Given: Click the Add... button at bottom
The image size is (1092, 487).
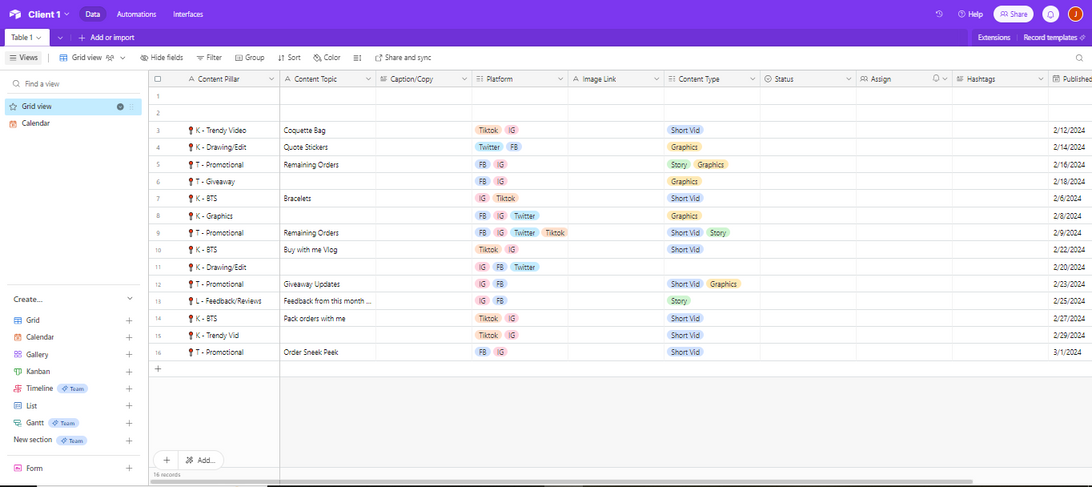Looking at the screenshot, I should (x=201, y=460).
